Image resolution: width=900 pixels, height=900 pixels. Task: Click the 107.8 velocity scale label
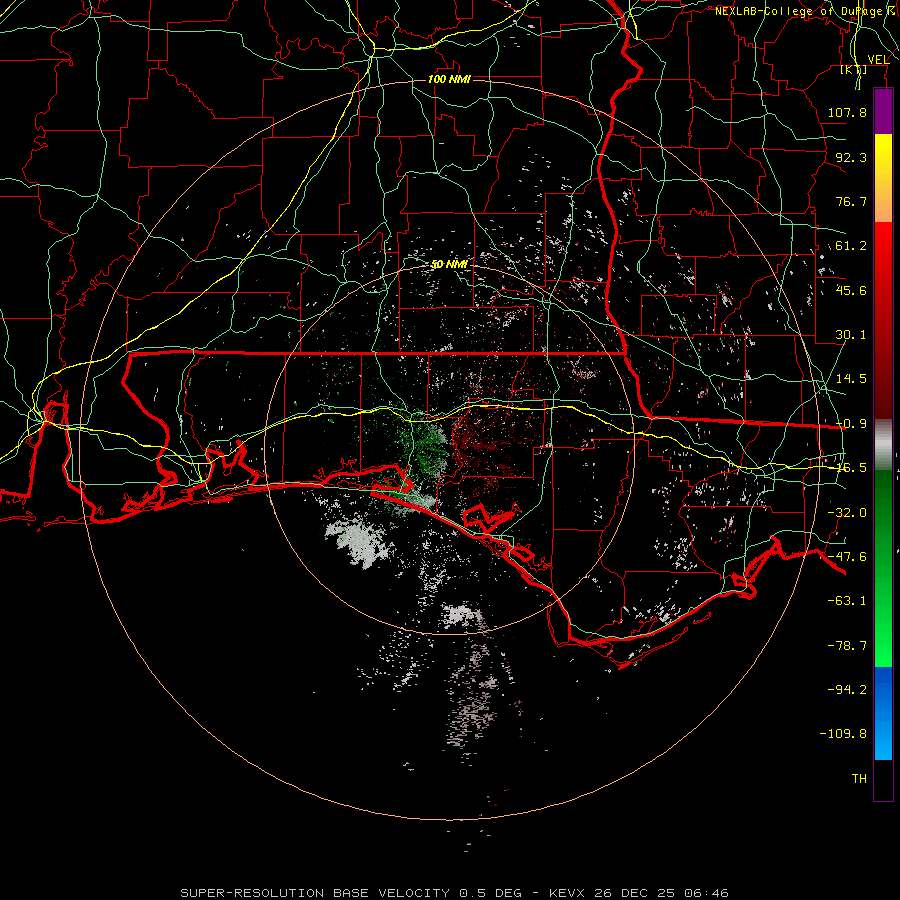pyautogui.click(x=847, y=112)
